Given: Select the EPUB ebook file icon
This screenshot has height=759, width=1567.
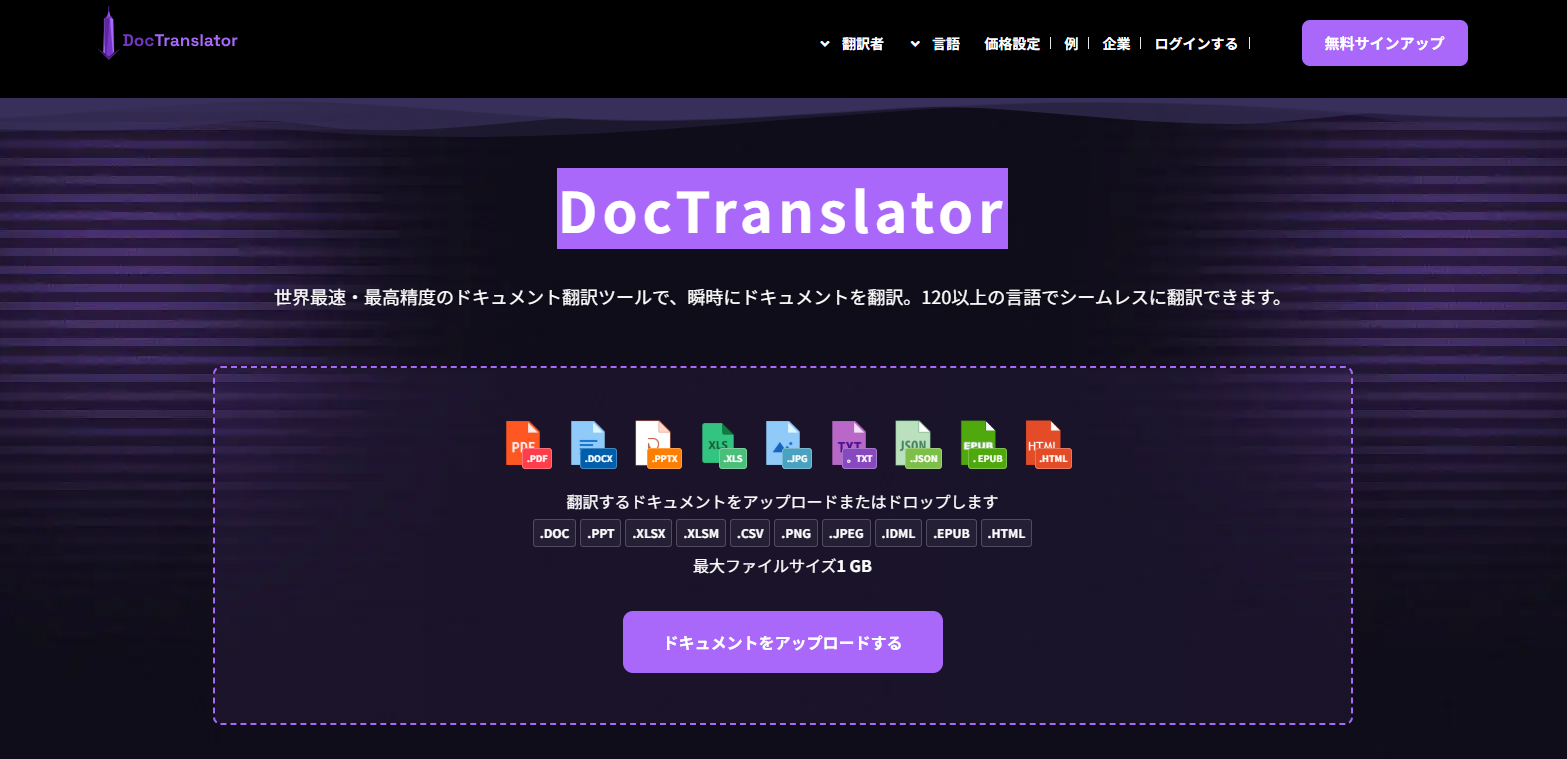Looking at the screenshot, I should click(x=982, y=444).
